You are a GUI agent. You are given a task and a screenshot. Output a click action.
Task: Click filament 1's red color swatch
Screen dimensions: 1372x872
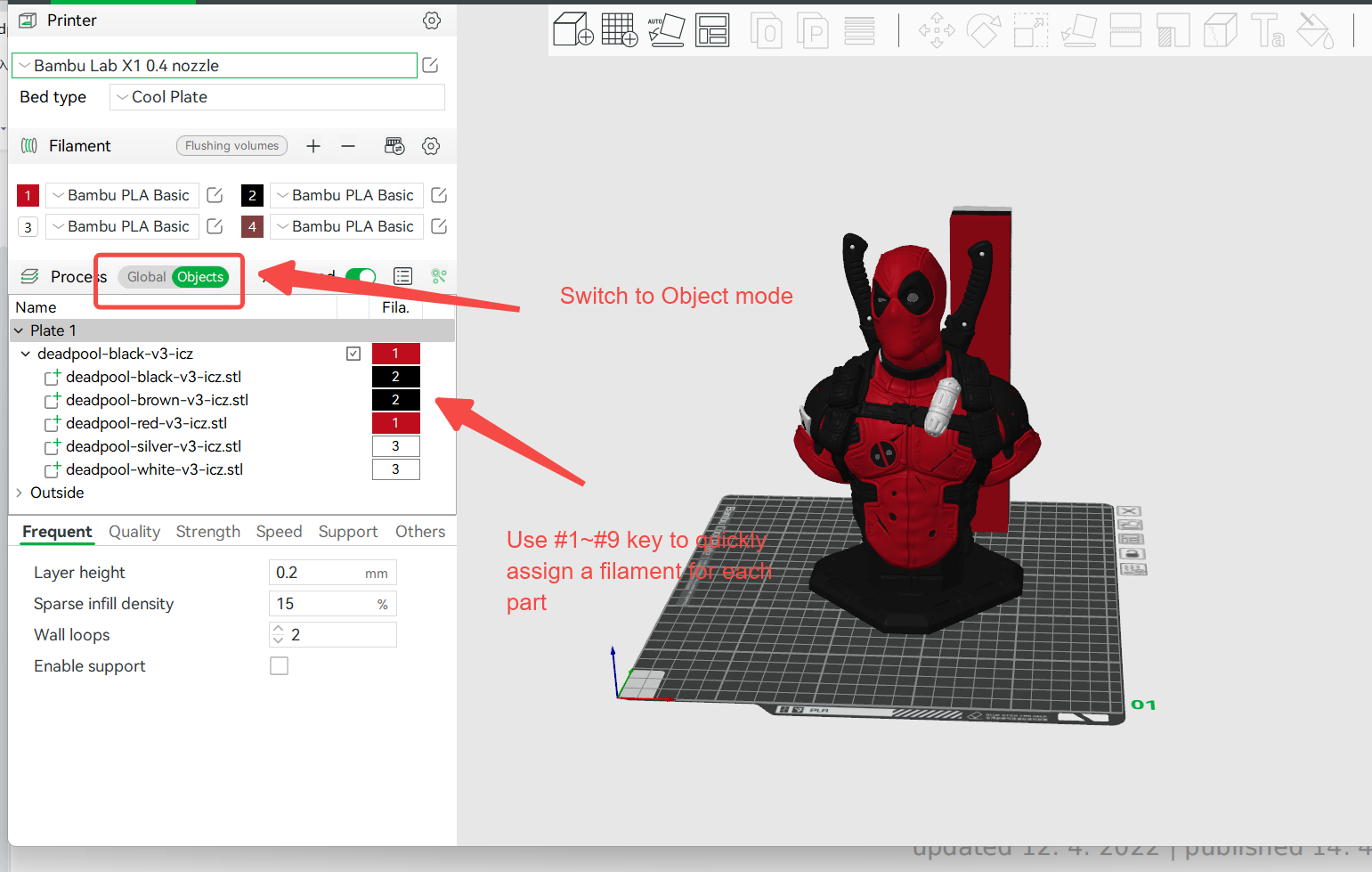pyautogui.click(x=28, y=194)
